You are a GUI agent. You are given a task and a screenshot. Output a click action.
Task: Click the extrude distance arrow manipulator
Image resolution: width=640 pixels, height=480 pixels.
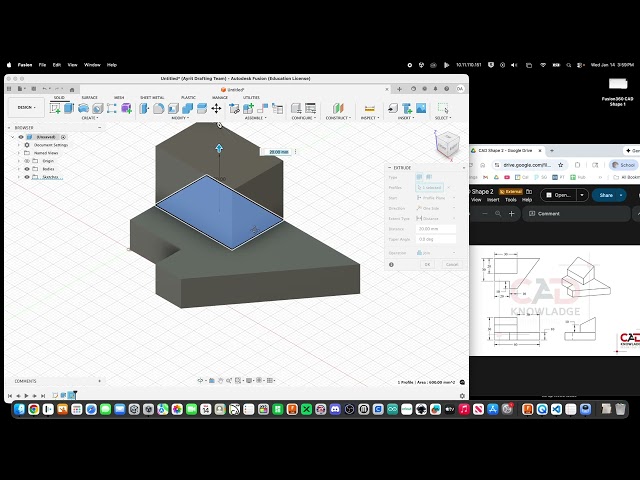(219, 148)
